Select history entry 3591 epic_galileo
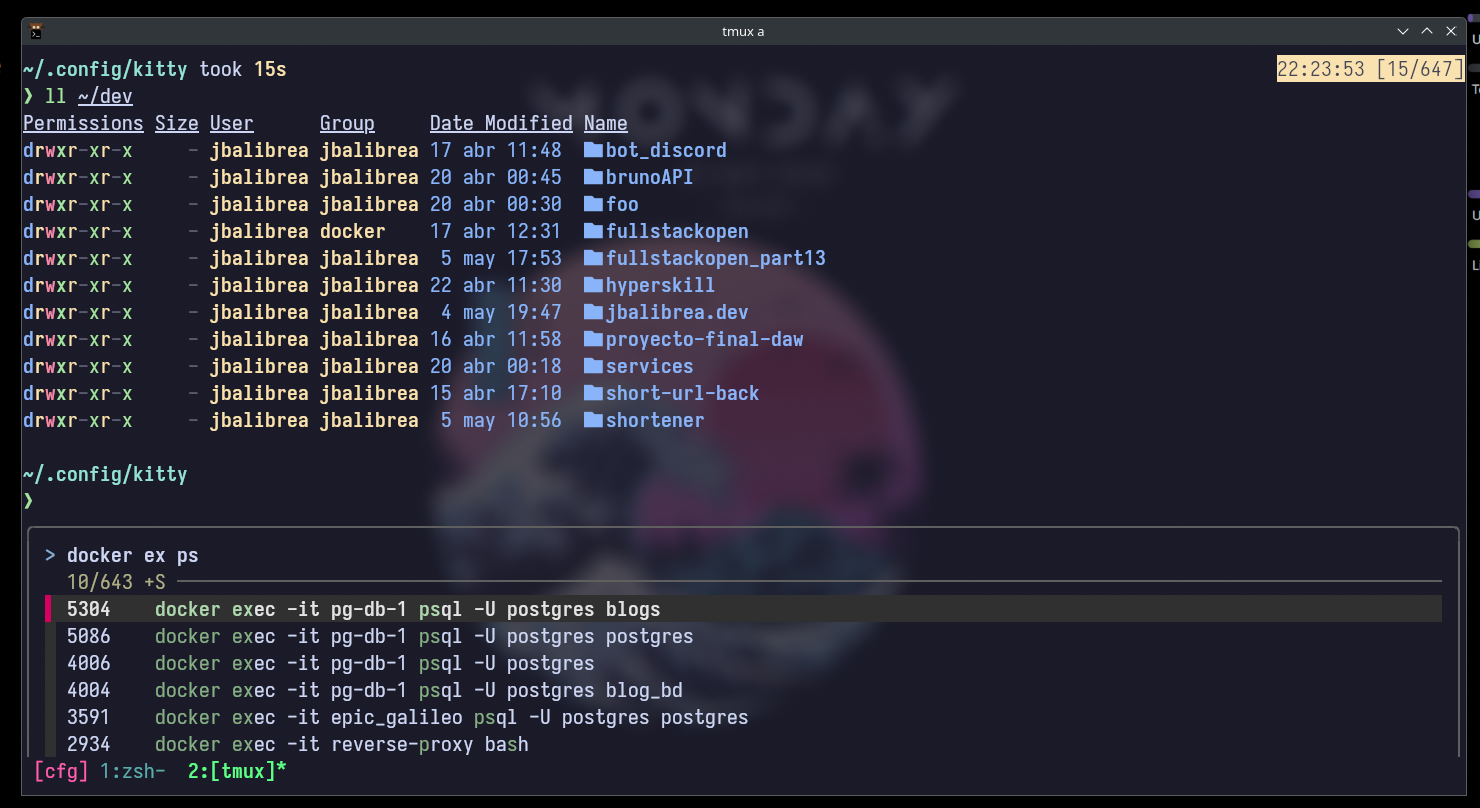This screenshot has height=808, width=1480. click(x=743, y=717)
